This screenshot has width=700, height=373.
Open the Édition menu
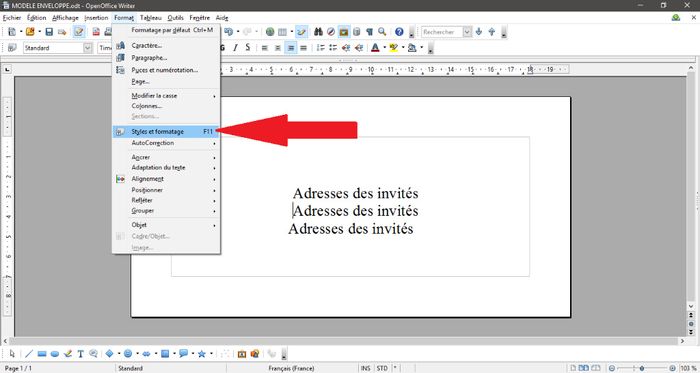tap(37, 18)
